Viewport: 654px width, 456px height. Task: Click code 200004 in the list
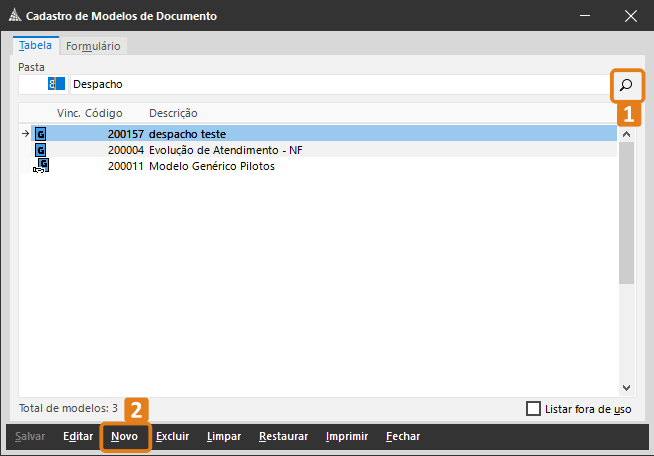coord(126,150)
